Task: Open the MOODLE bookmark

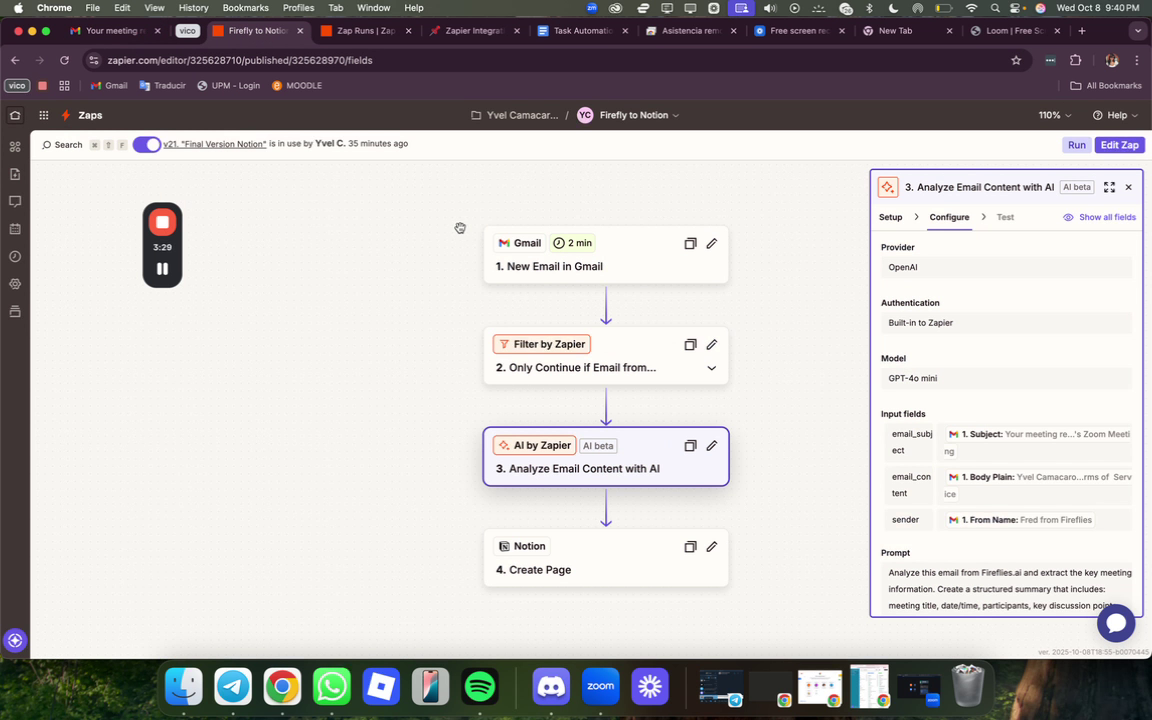Action: (x=297, y=86)
